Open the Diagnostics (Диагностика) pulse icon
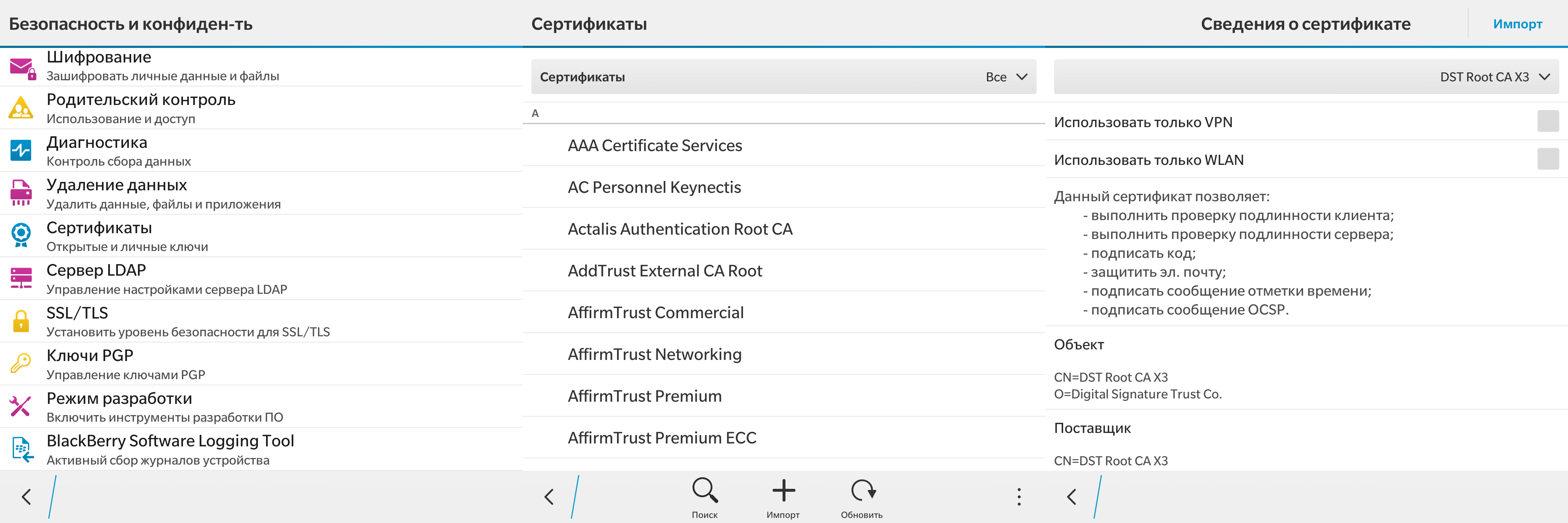The width and height of the screenshot is (1568, 523). click(x=21, y=150)
